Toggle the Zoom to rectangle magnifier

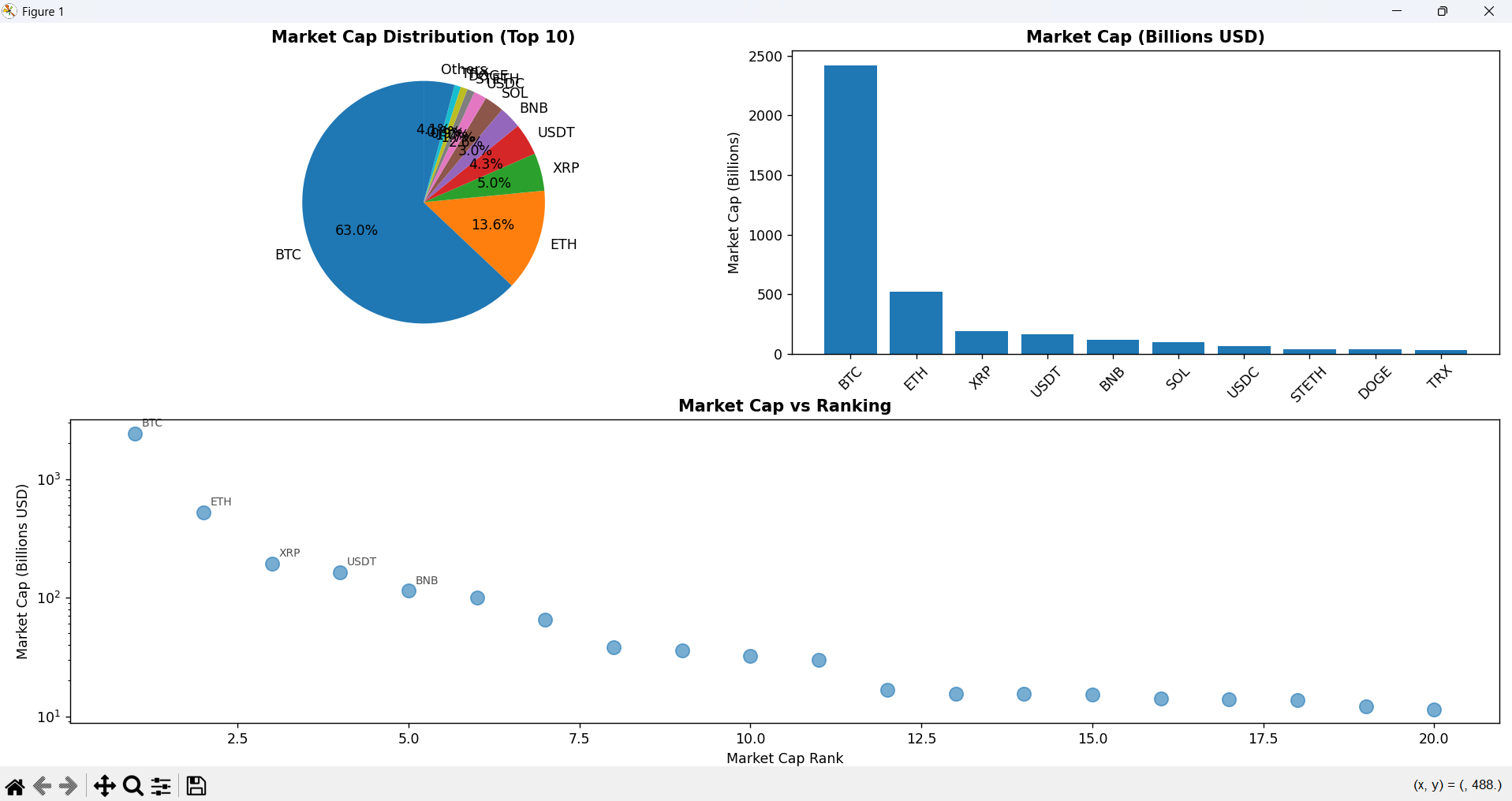pyautogui.click(x=133, y=786)
